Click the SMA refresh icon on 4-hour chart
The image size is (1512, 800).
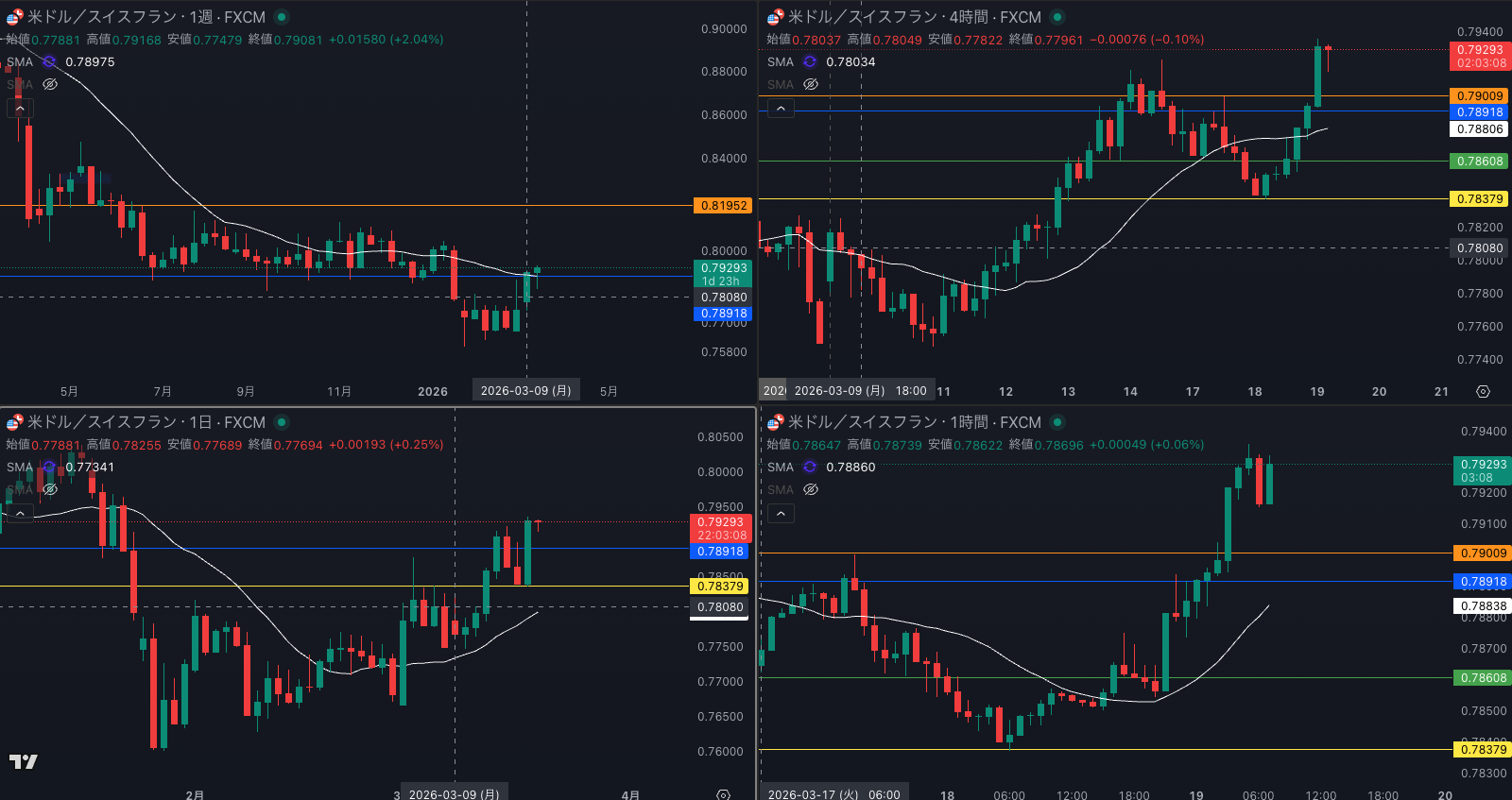[x=810, y=62]
